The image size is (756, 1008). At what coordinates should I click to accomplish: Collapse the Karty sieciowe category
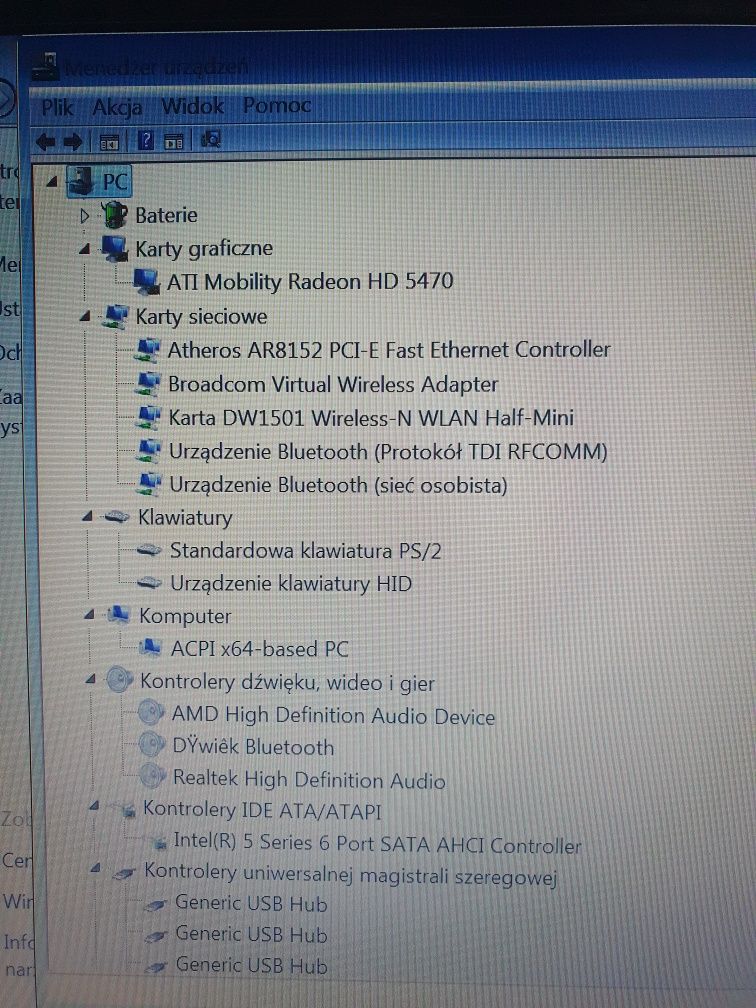[85, 316]
